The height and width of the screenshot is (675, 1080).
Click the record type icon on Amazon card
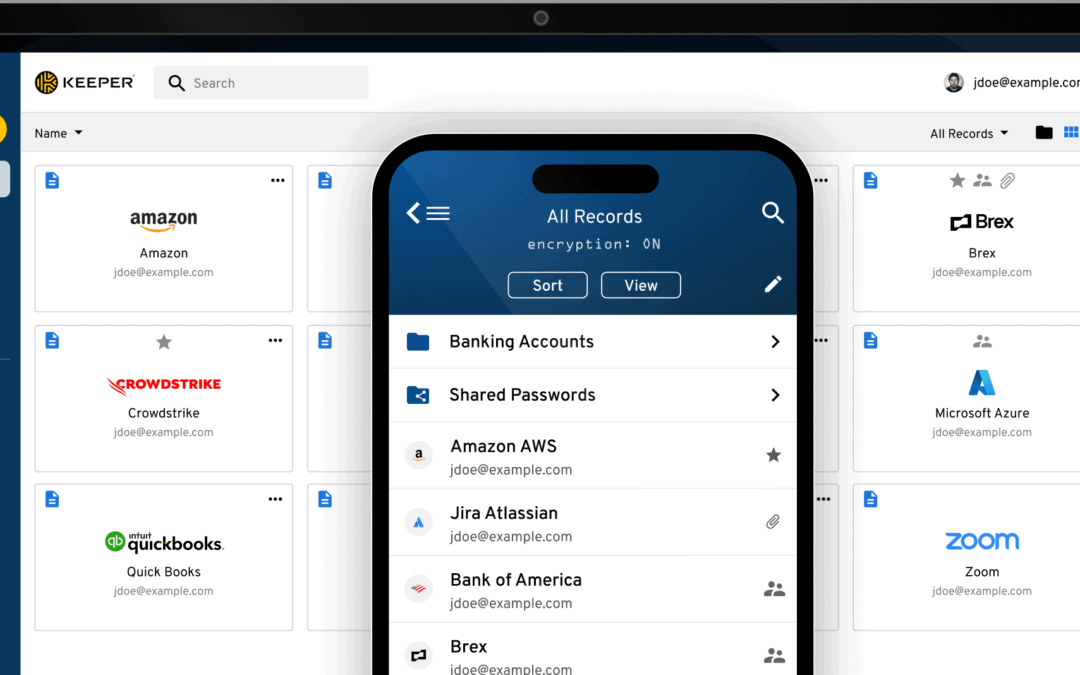coord(52,180)
